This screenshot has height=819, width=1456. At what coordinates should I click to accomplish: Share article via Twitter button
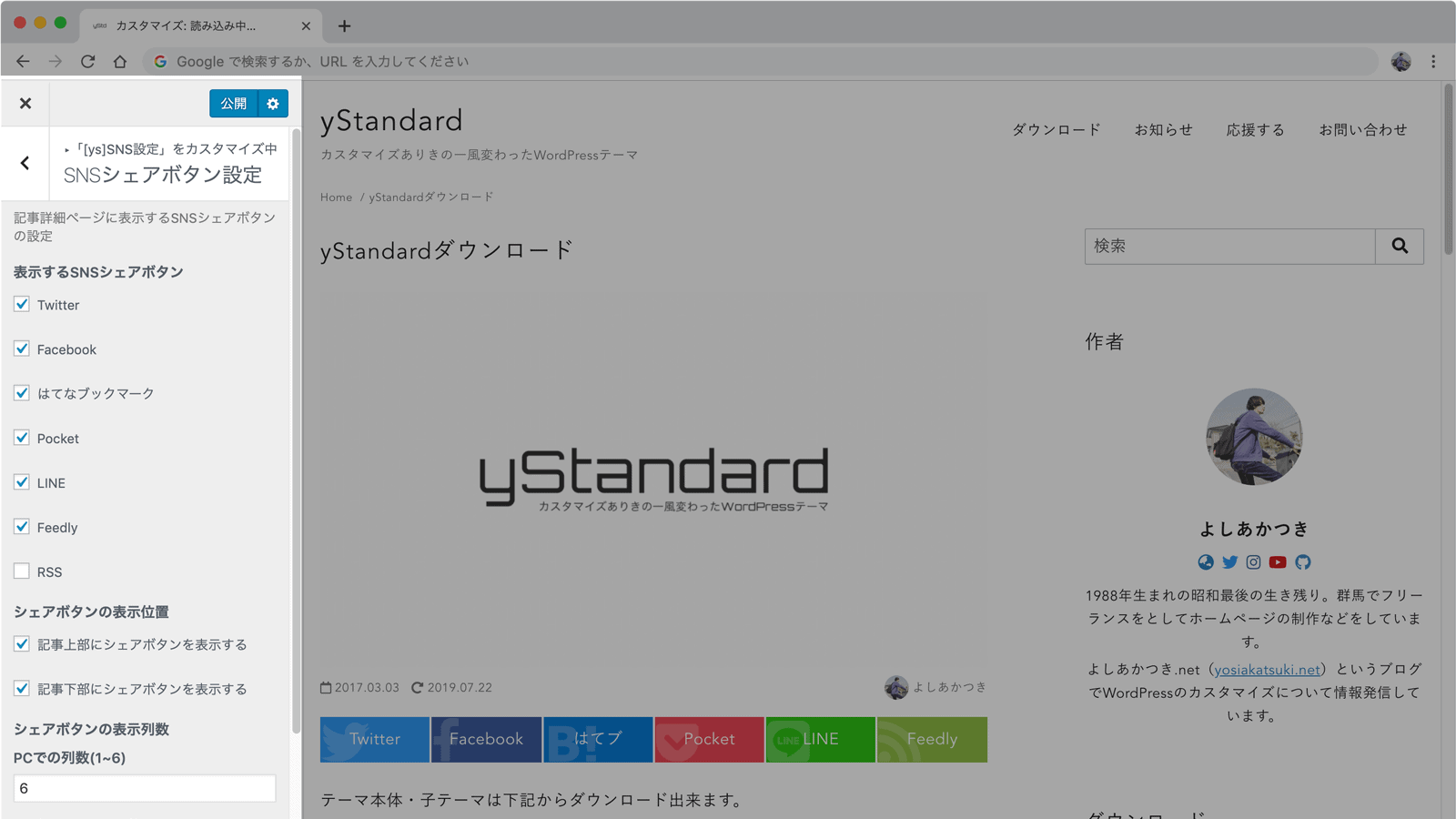375,740
